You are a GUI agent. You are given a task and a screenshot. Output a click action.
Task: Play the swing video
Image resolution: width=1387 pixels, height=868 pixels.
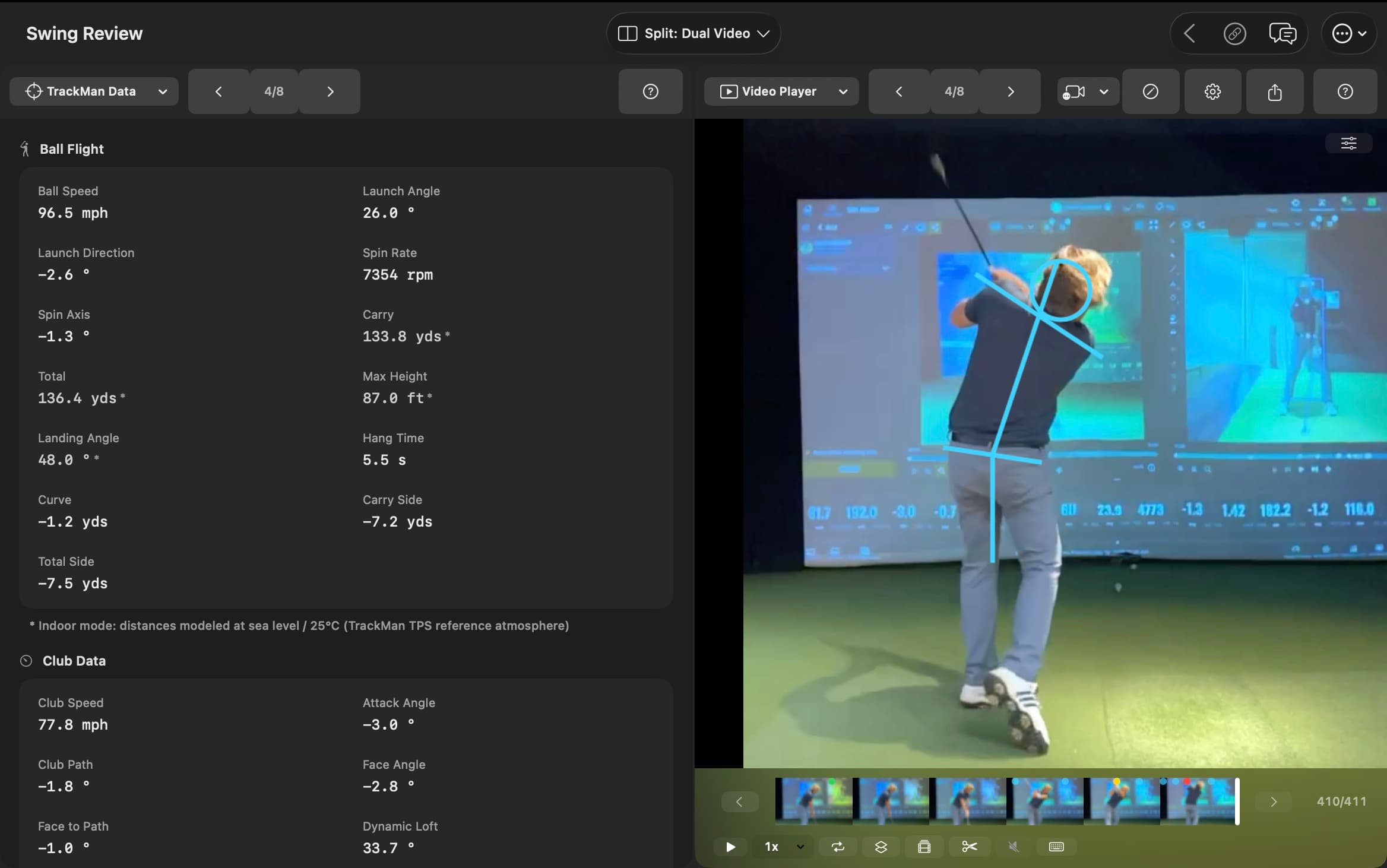coord(731,847)
